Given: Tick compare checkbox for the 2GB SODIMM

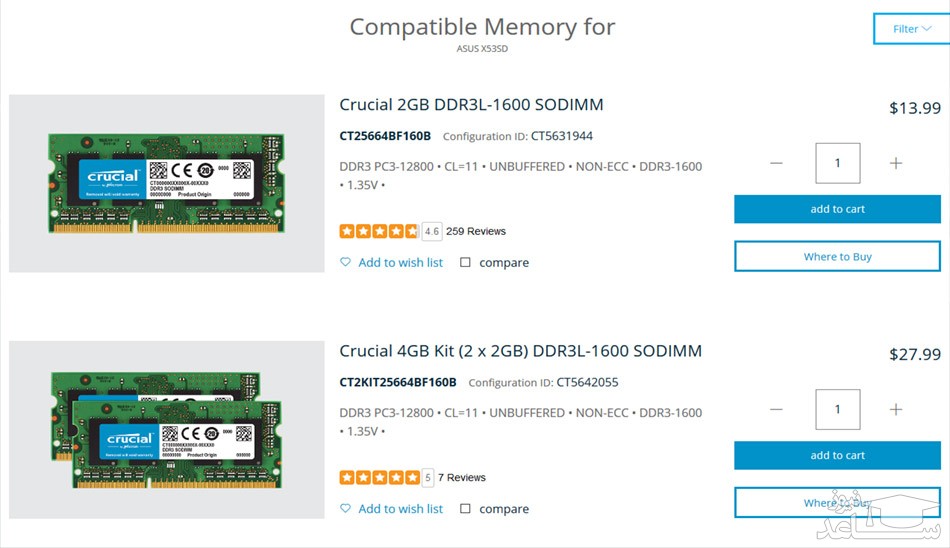Looking at the screenshot, I should [465, 262].
